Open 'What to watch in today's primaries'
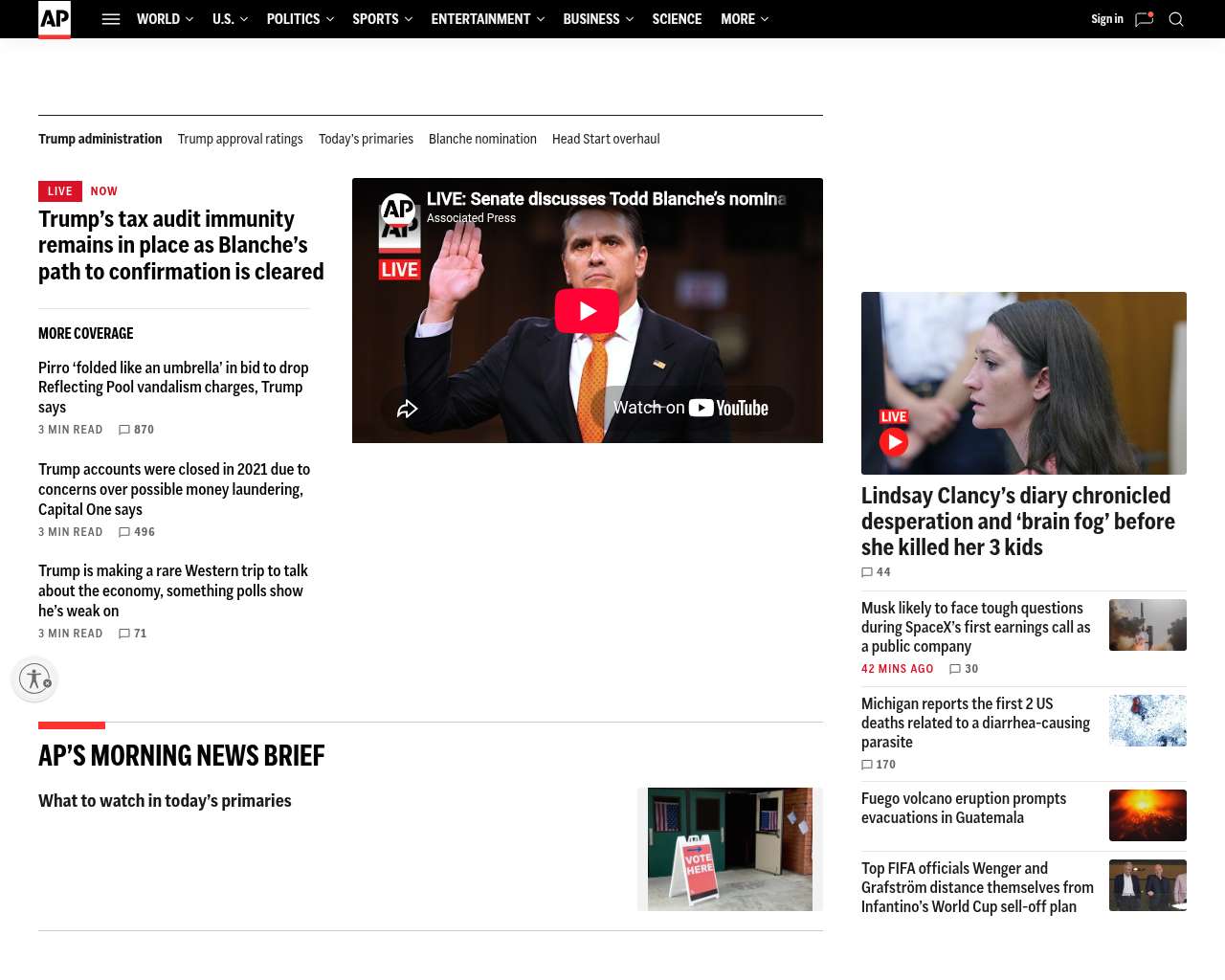The width and height of the screenshot is (1225, 980). pyautogui.click(x=165, y=801)
